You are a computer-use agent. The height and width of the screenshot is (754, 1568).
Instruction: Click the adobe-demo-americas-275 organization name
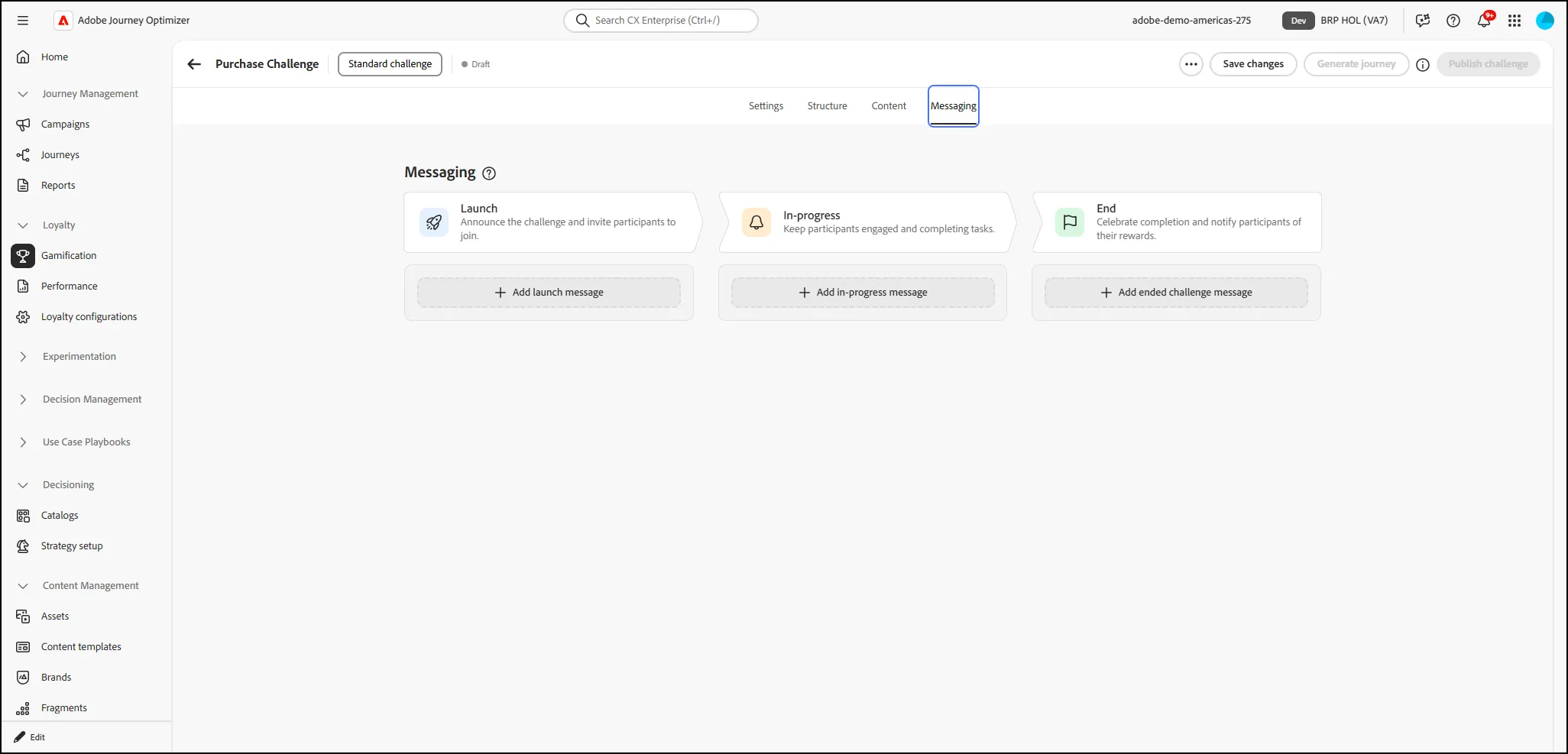(x=1191, y=21)
